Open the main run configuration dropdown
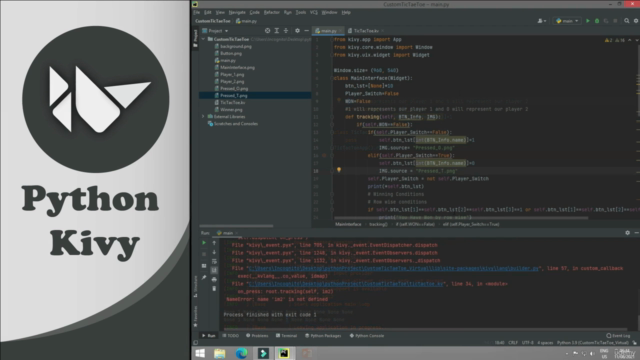Viewport: 640px width, 360px height. (567, 21)
